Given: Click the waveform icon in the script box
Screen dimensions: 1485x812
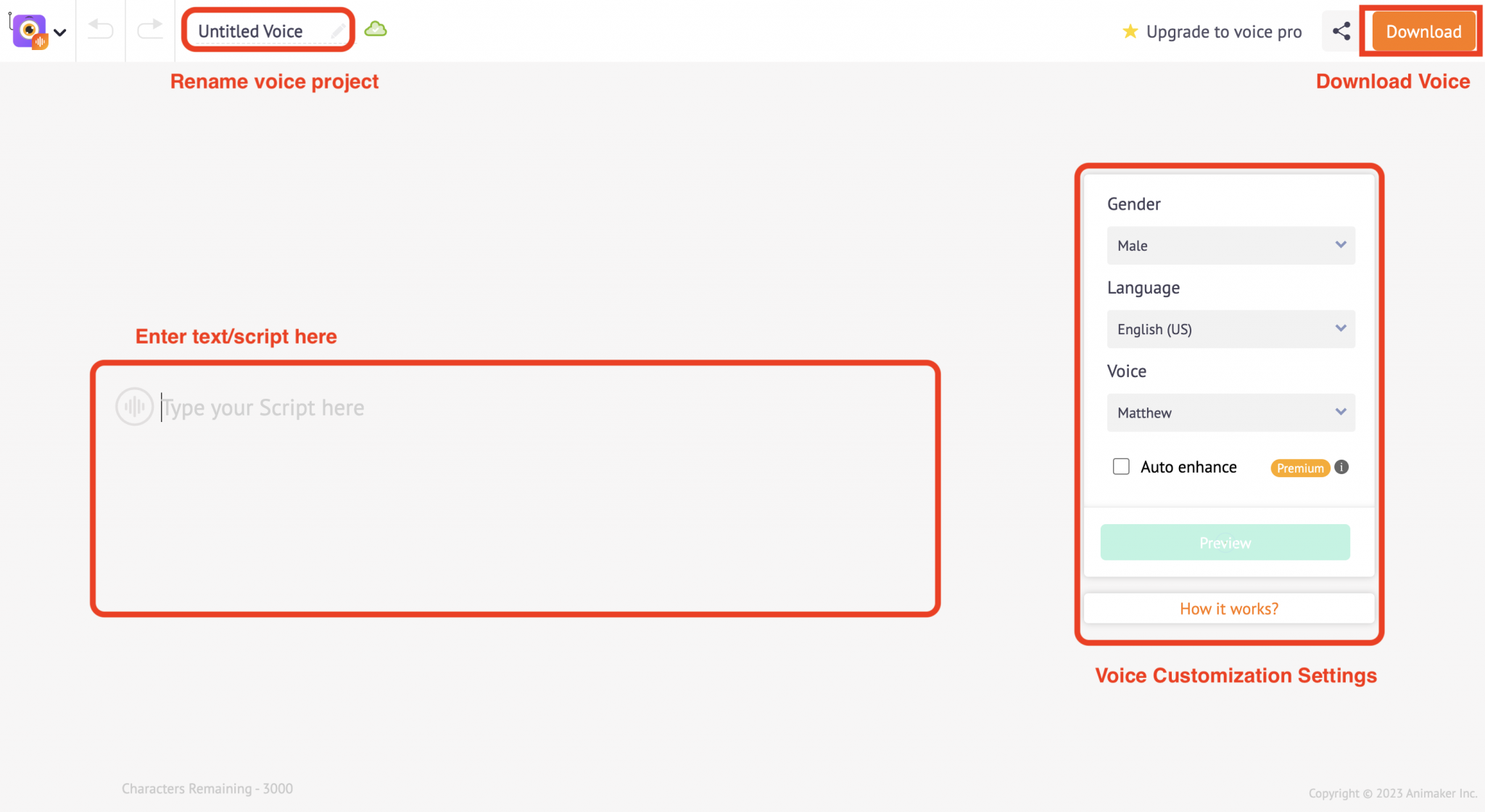Looking at the screenshot, I should click(134, 407).
